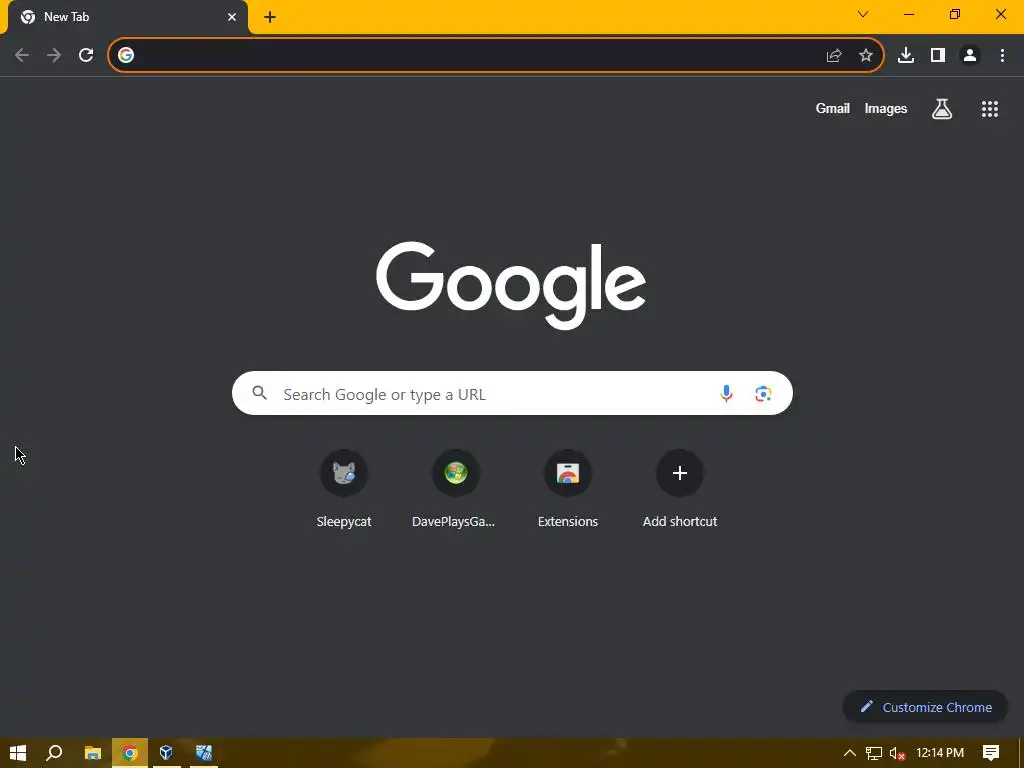
Task: Click the magnifier icon in the search box
Action: (x=260, y=393)
